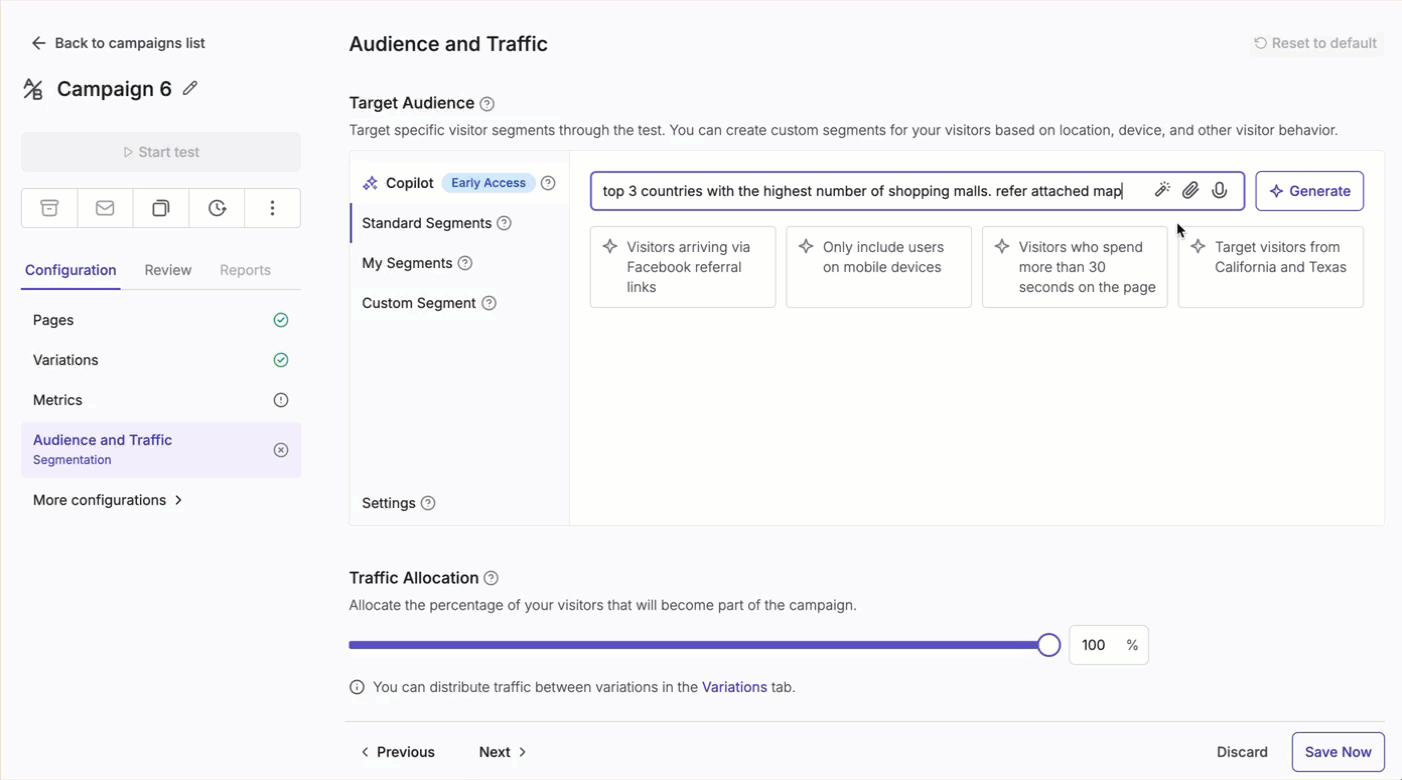Select Audience and Traffic Segmentation step
The width and height of the screenshot is (1402, 780).
coord(161,450)
